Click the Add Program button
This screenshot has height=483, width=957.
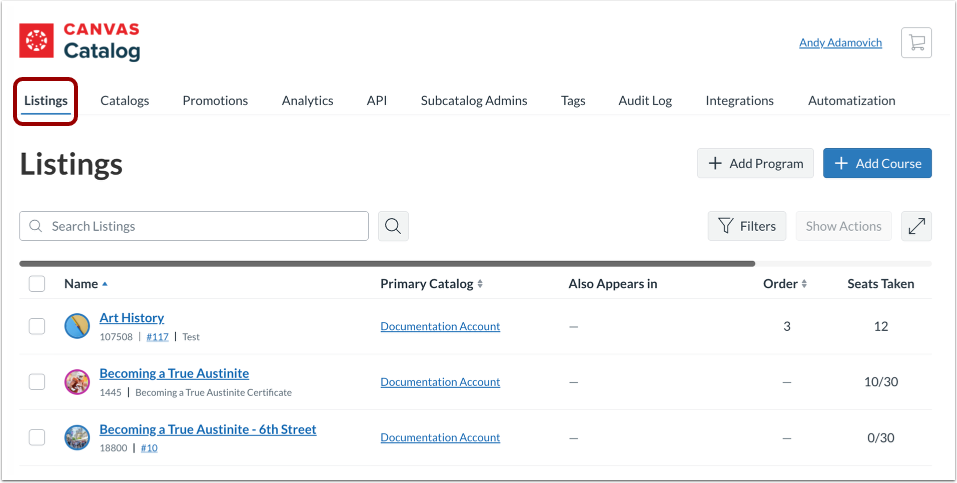756,163
